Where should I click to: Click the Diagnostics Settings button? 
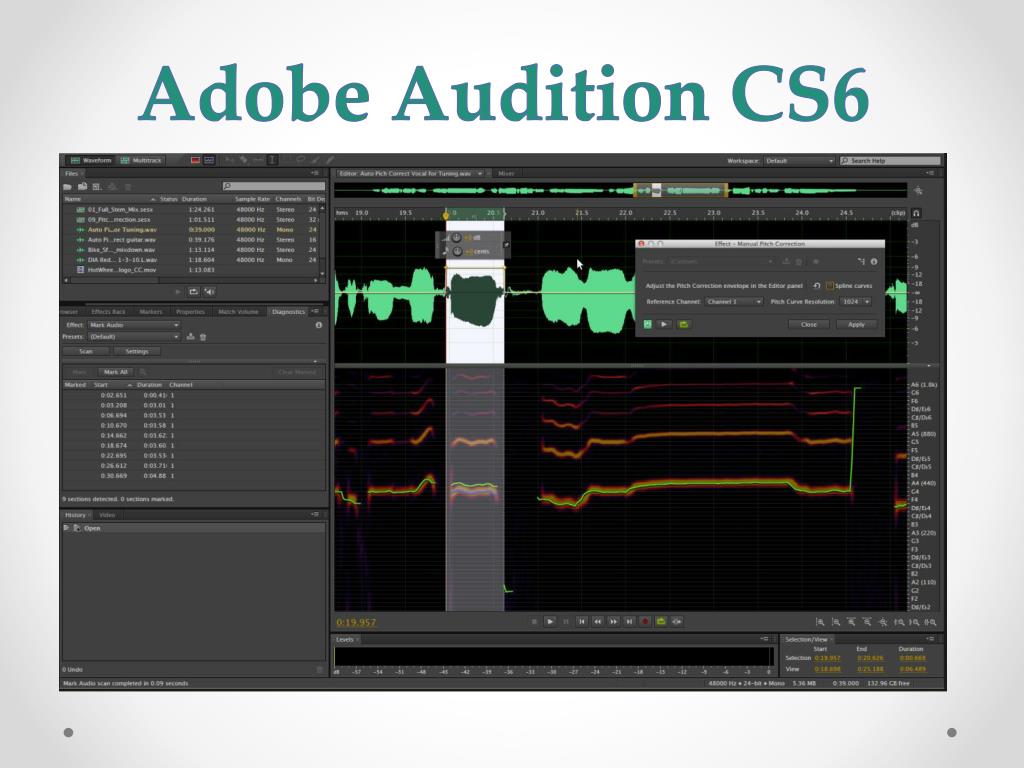136,351
